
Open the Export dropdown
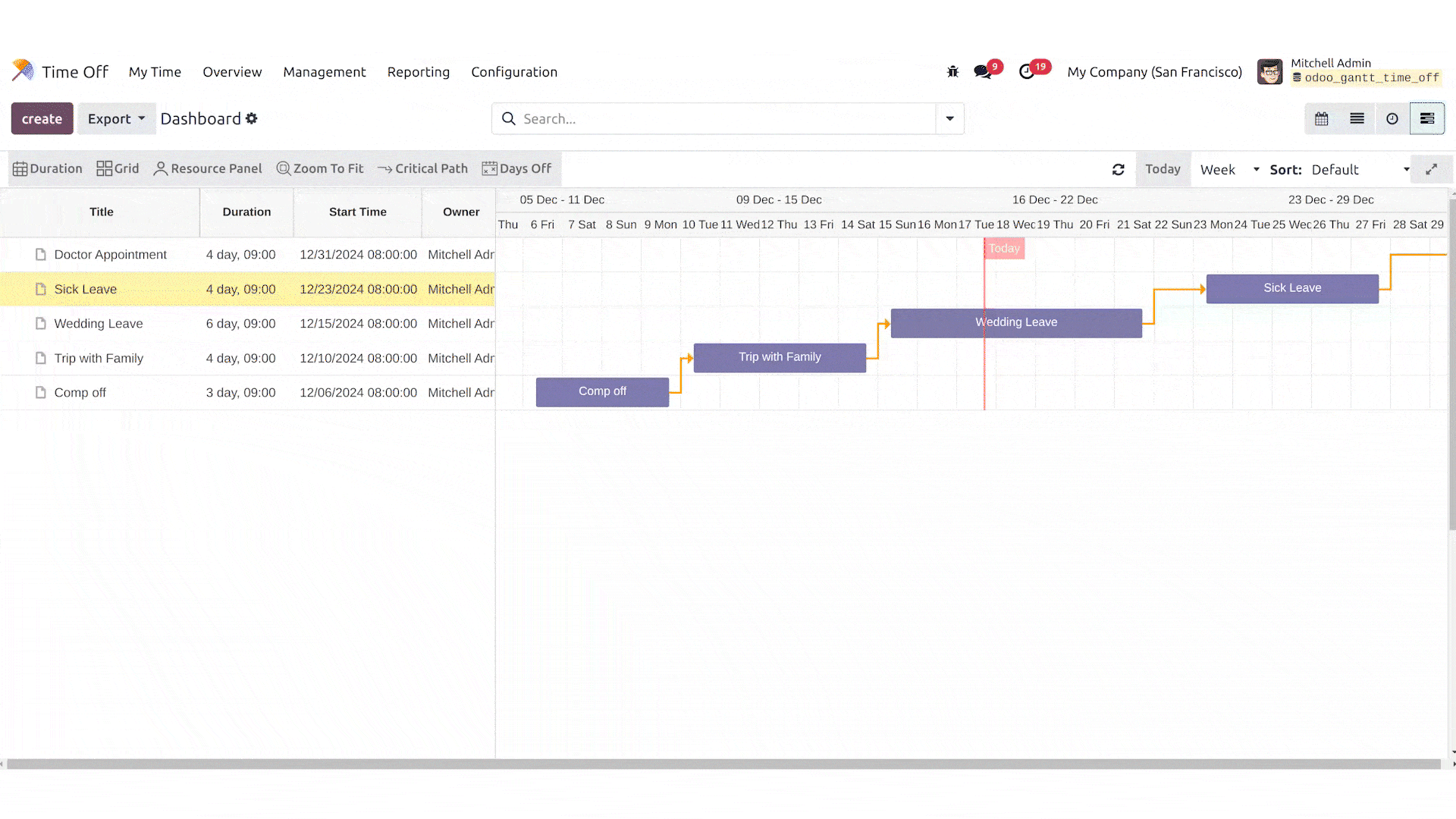[x=116, y=119]
